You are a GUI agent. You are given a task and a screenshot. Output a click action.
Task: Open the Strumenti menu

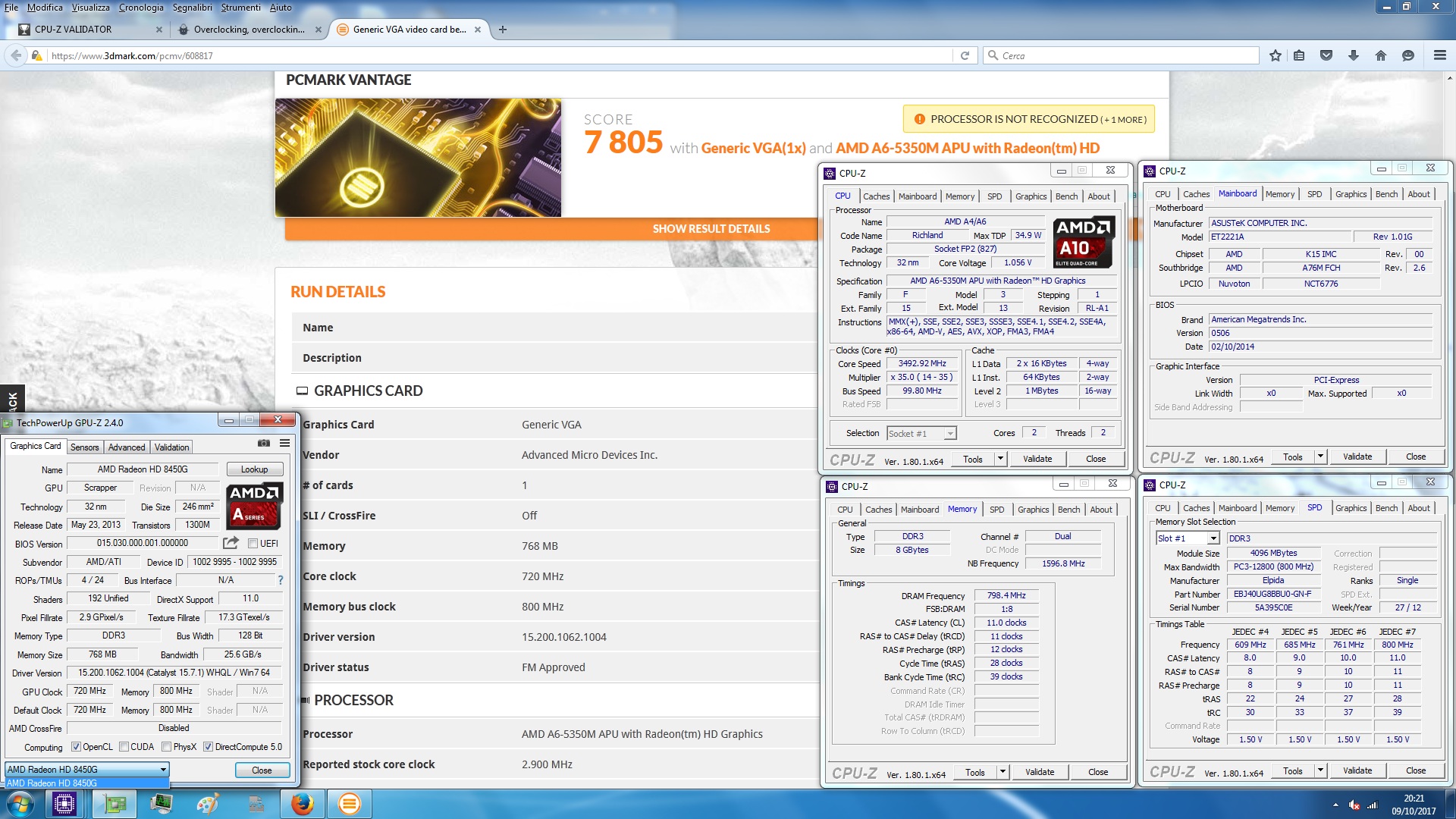[x=240, y=8]
